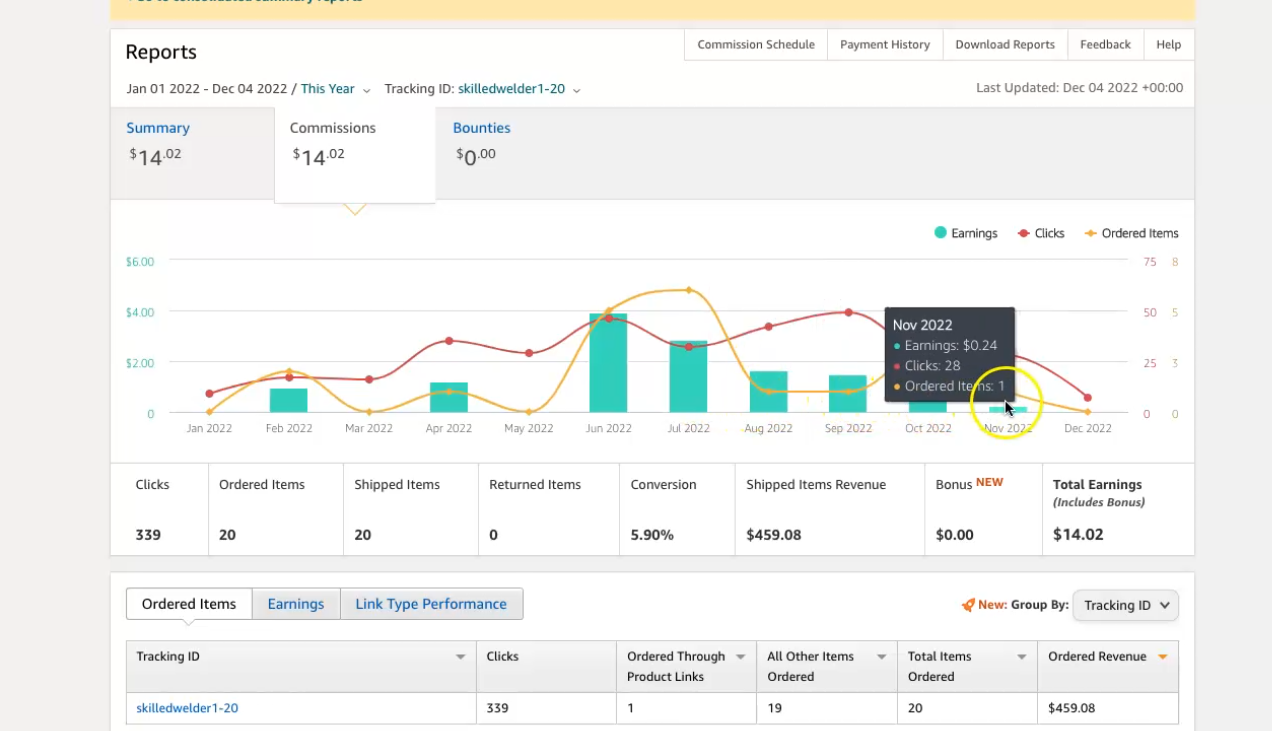Toggle the Clicks series in the chart legend
Screen dimensions: 1272x731
pyautogui.click(x=1041, y=233)
